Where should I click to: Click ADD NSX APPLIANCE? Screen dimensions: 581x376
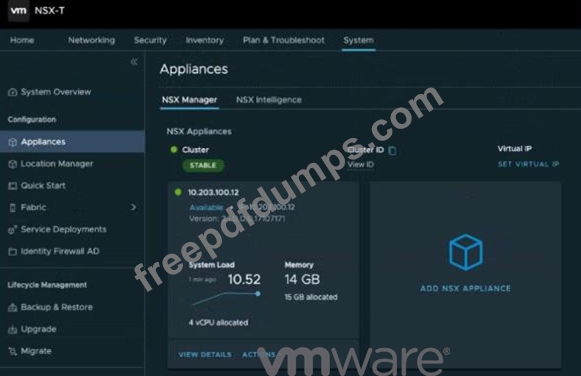[x=465, y=288]
